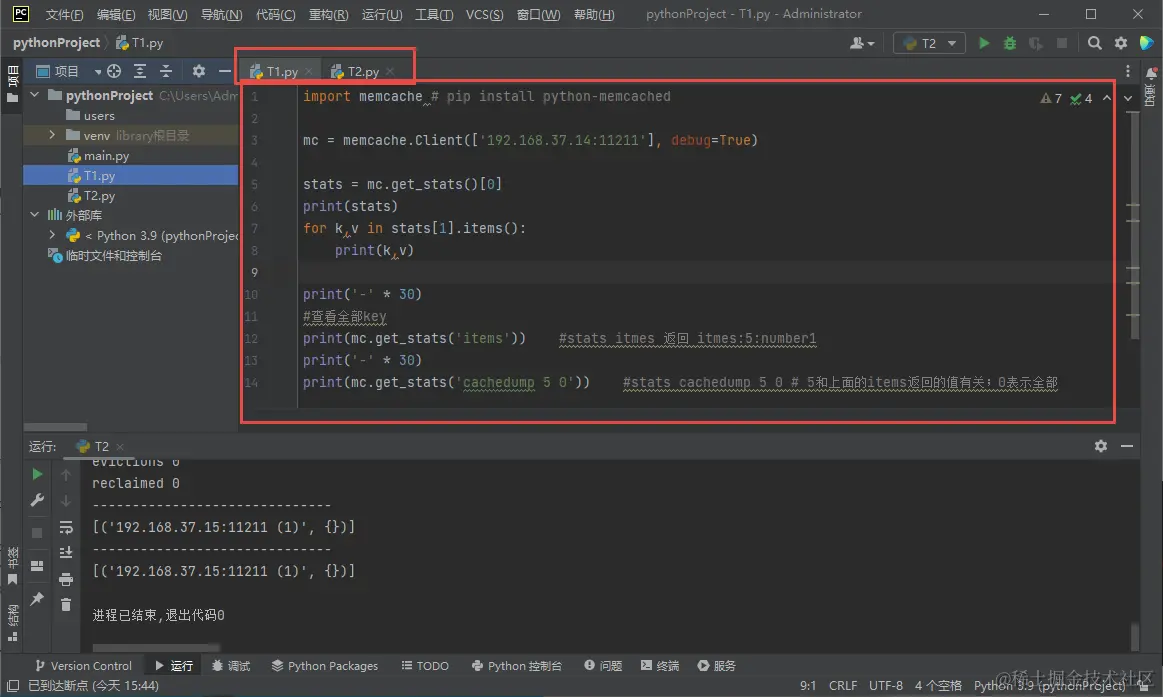Screen dimensions: 1163x697
Task: Open editor tabs more-options menu
Action: 1127,71
